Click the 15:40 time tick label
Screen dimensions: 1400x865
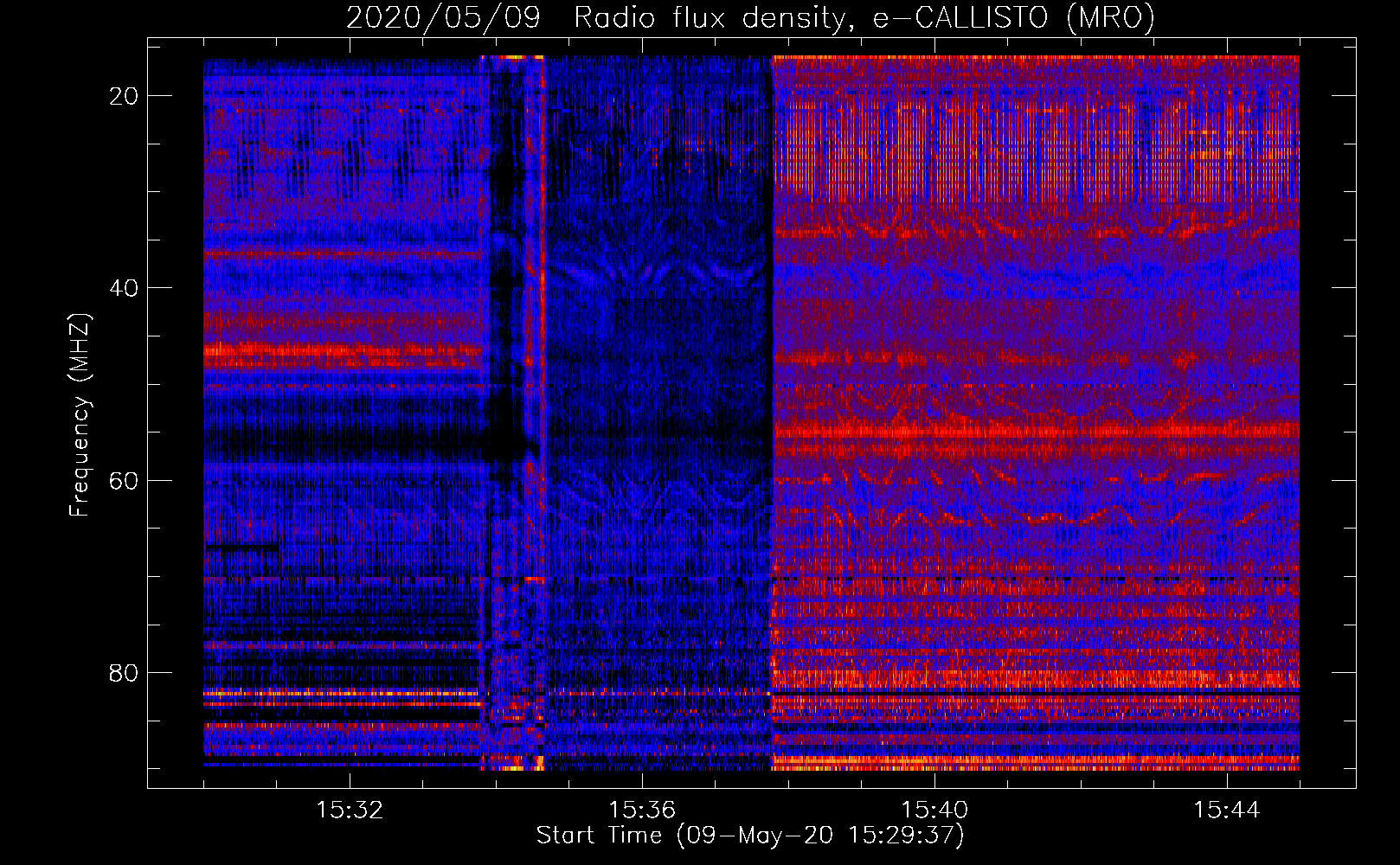934,811
